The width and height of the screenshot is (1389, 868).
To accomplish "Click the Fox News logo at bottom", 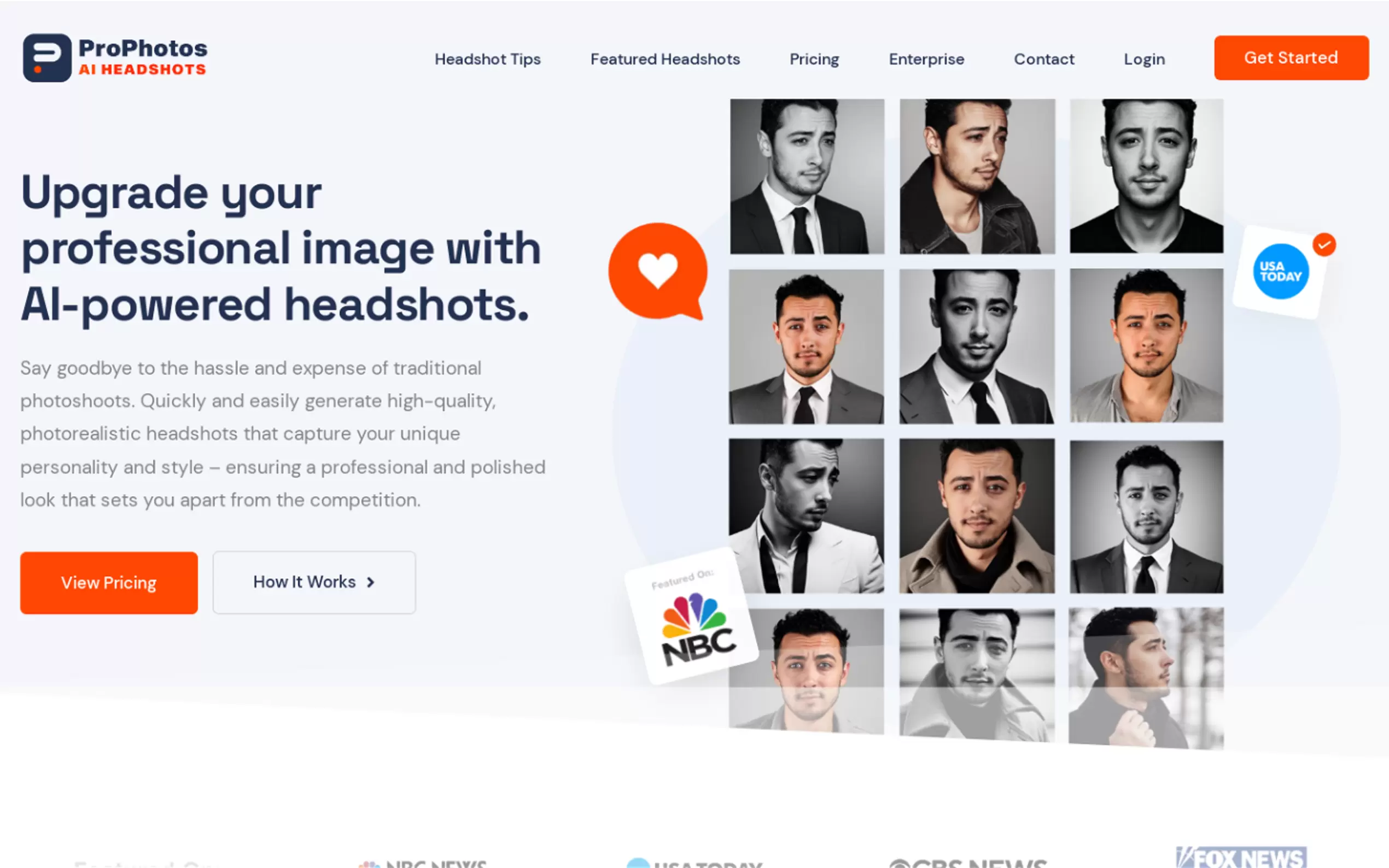I will (1241, 857).
